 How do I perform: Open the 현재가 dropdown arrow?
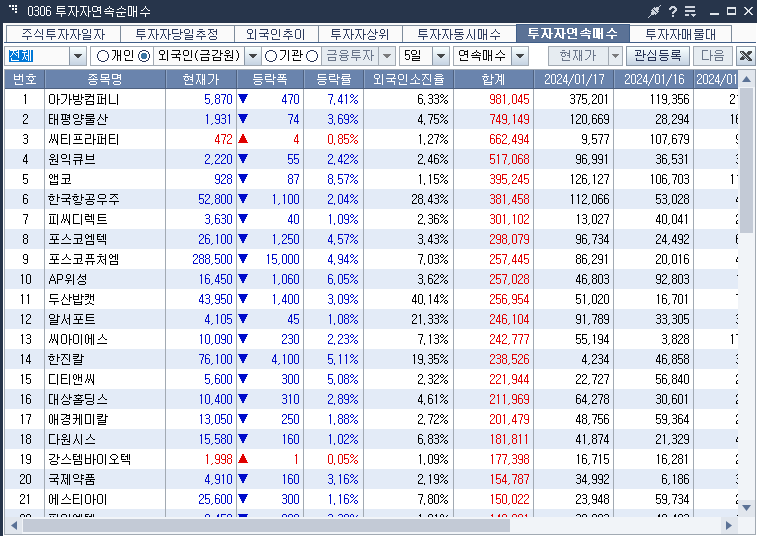(x=615, y=56)
